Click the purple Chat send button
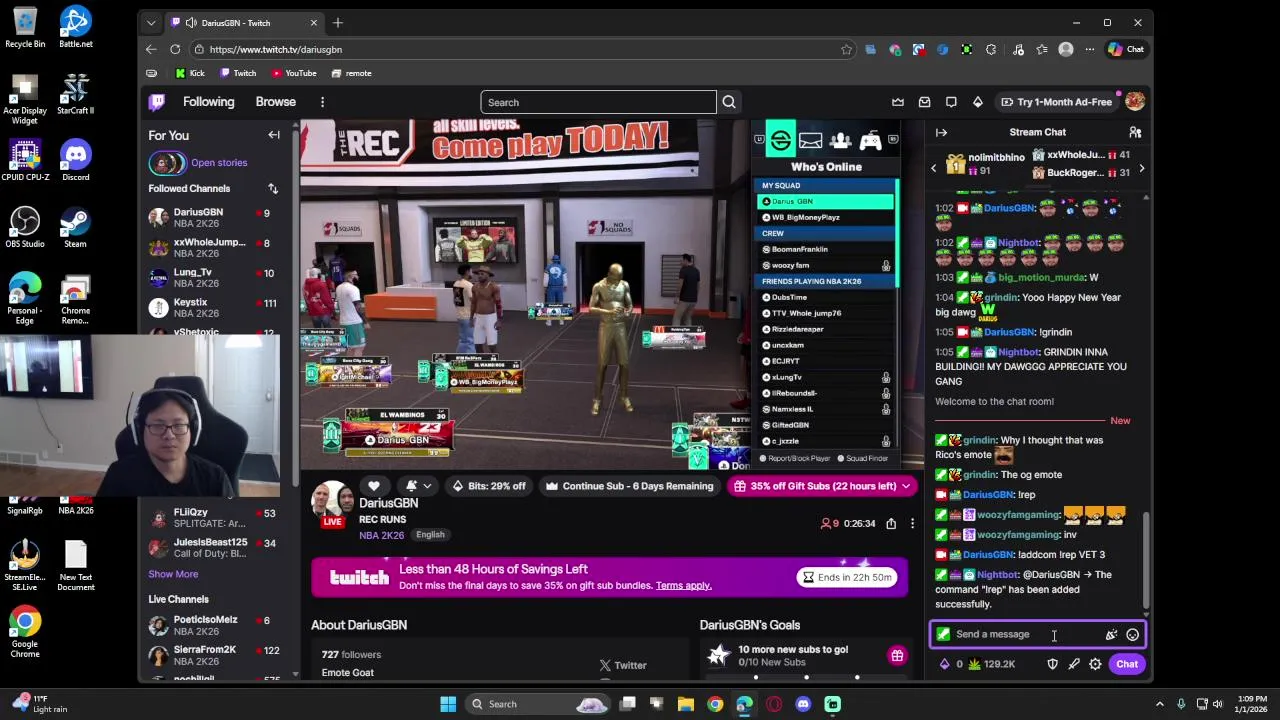The height and width of the screenshot is (720, 1280). point(1127,664)
